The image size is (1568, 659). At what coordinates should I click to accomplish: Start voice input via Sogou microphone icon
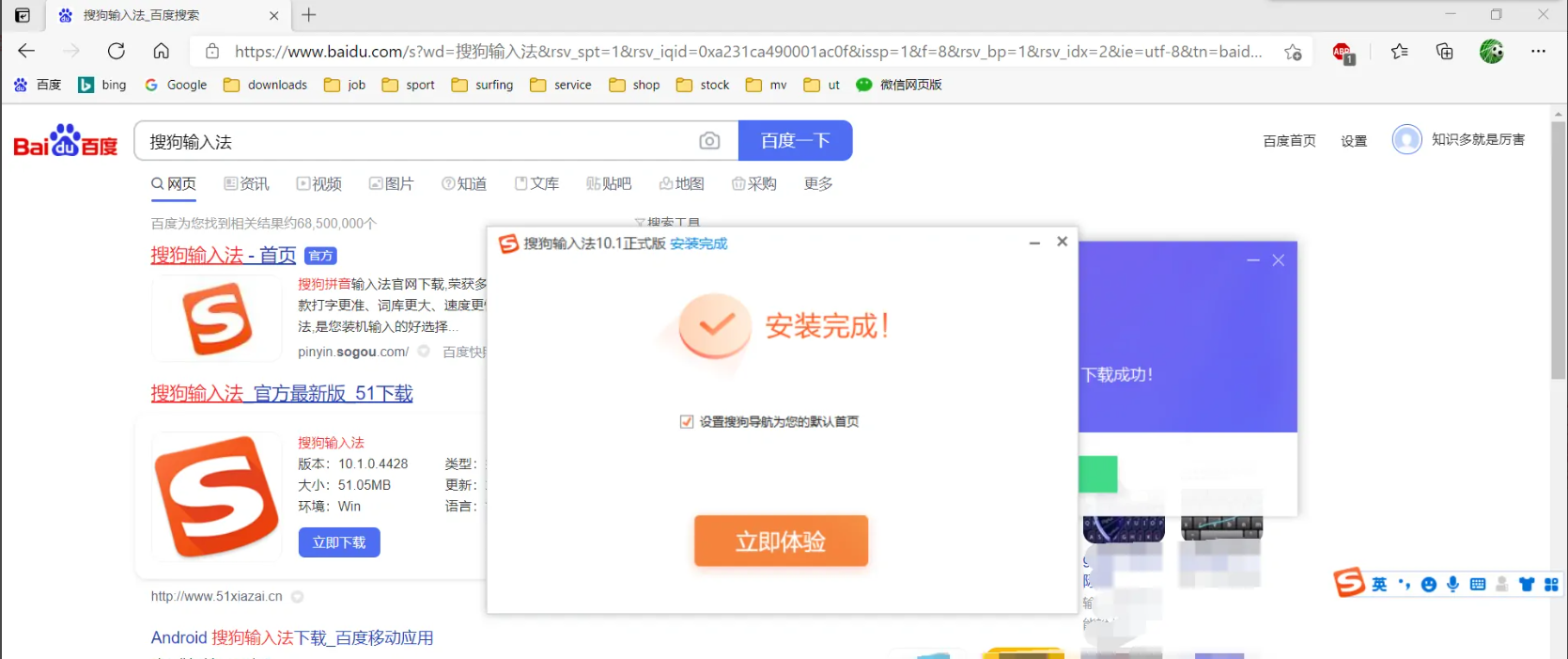(1453, 585)
